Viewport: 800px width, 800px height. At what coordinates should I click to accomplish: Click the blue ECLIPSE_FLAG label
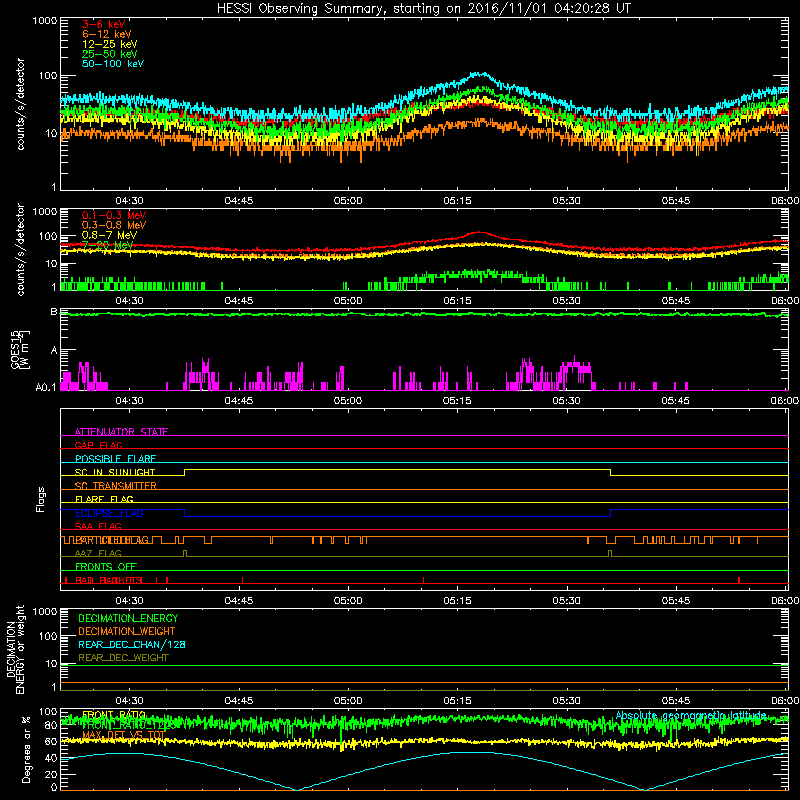109,513
